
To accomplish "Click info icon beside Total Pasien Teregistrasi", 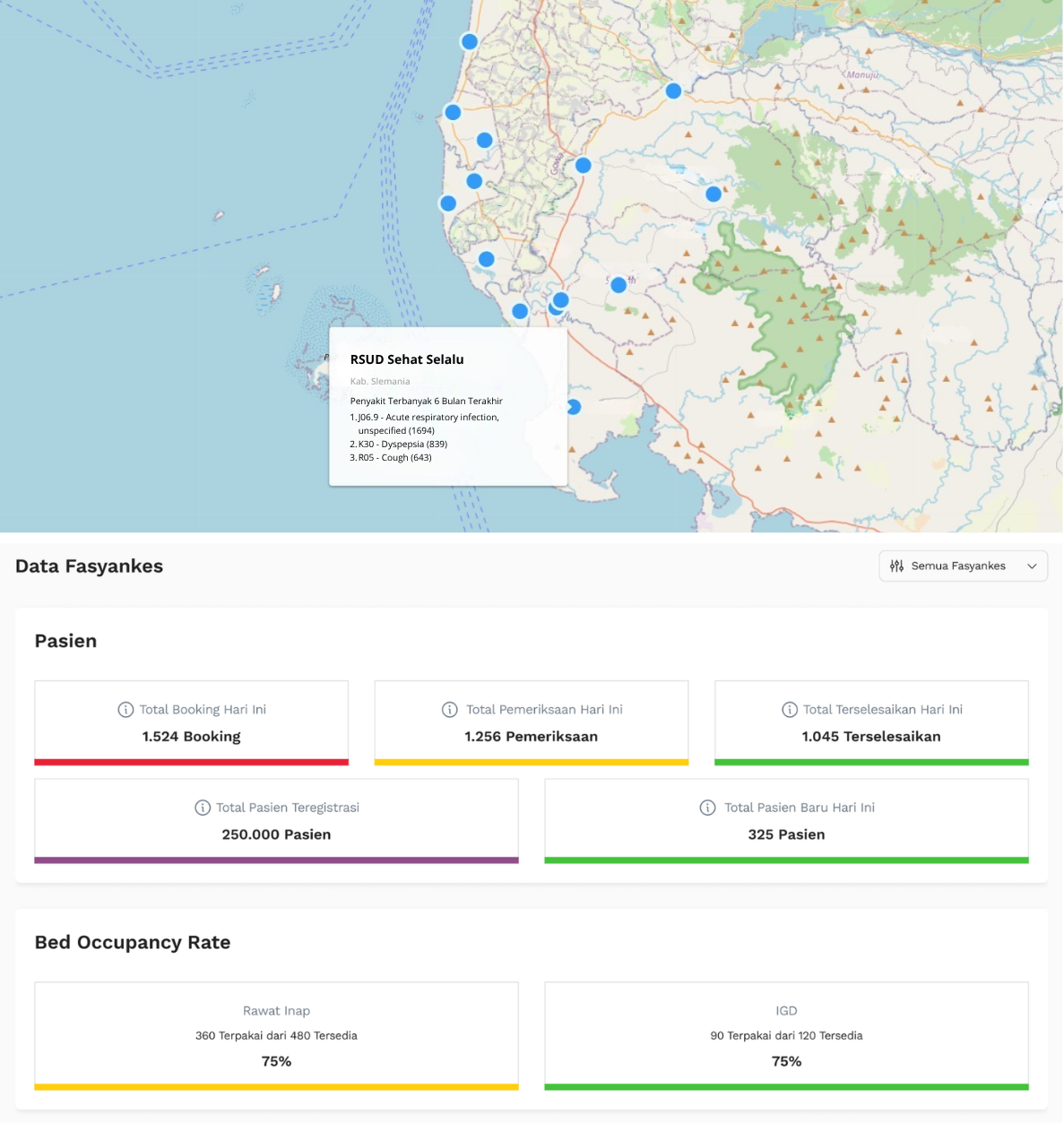I will point(203,808).
